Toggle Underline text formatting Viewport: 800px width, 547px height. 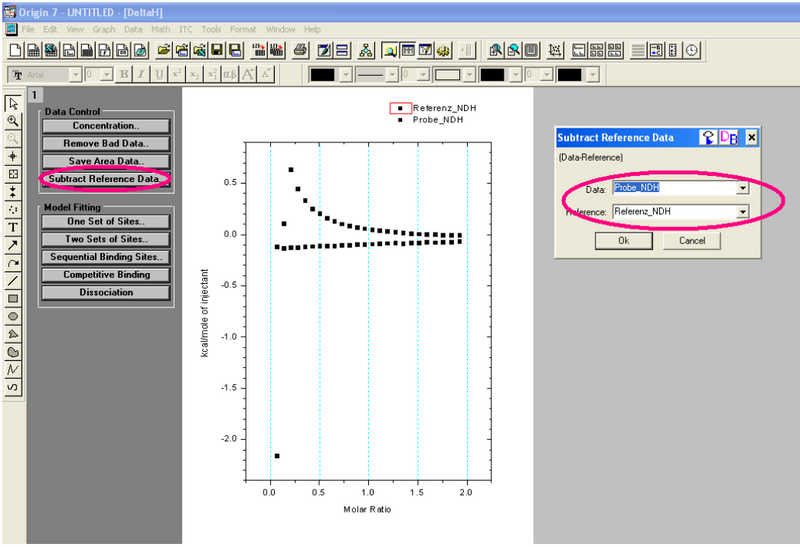(159, 74)
